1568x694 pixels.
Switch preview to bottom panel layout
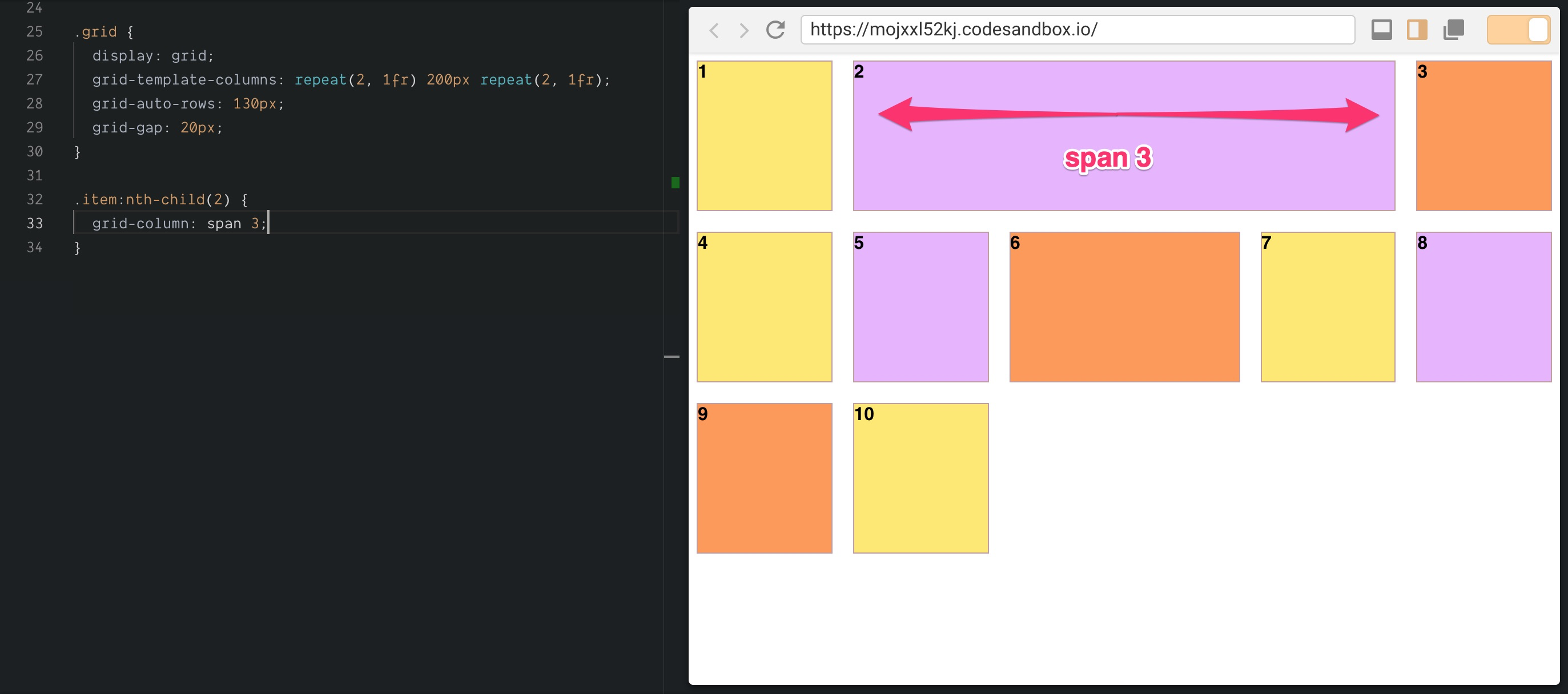pyautogui.click(x=1381, y=30)
